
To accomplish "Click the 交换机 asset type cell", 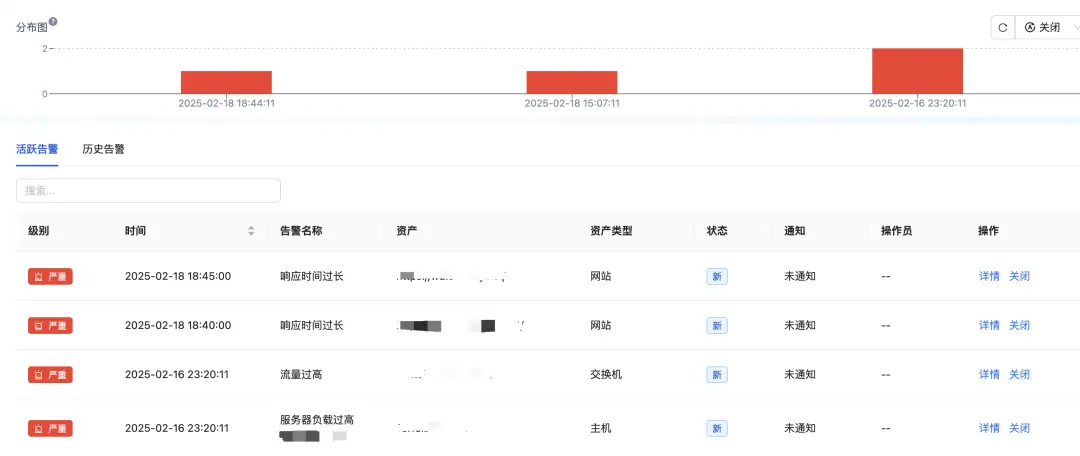I will pos(606,375).
